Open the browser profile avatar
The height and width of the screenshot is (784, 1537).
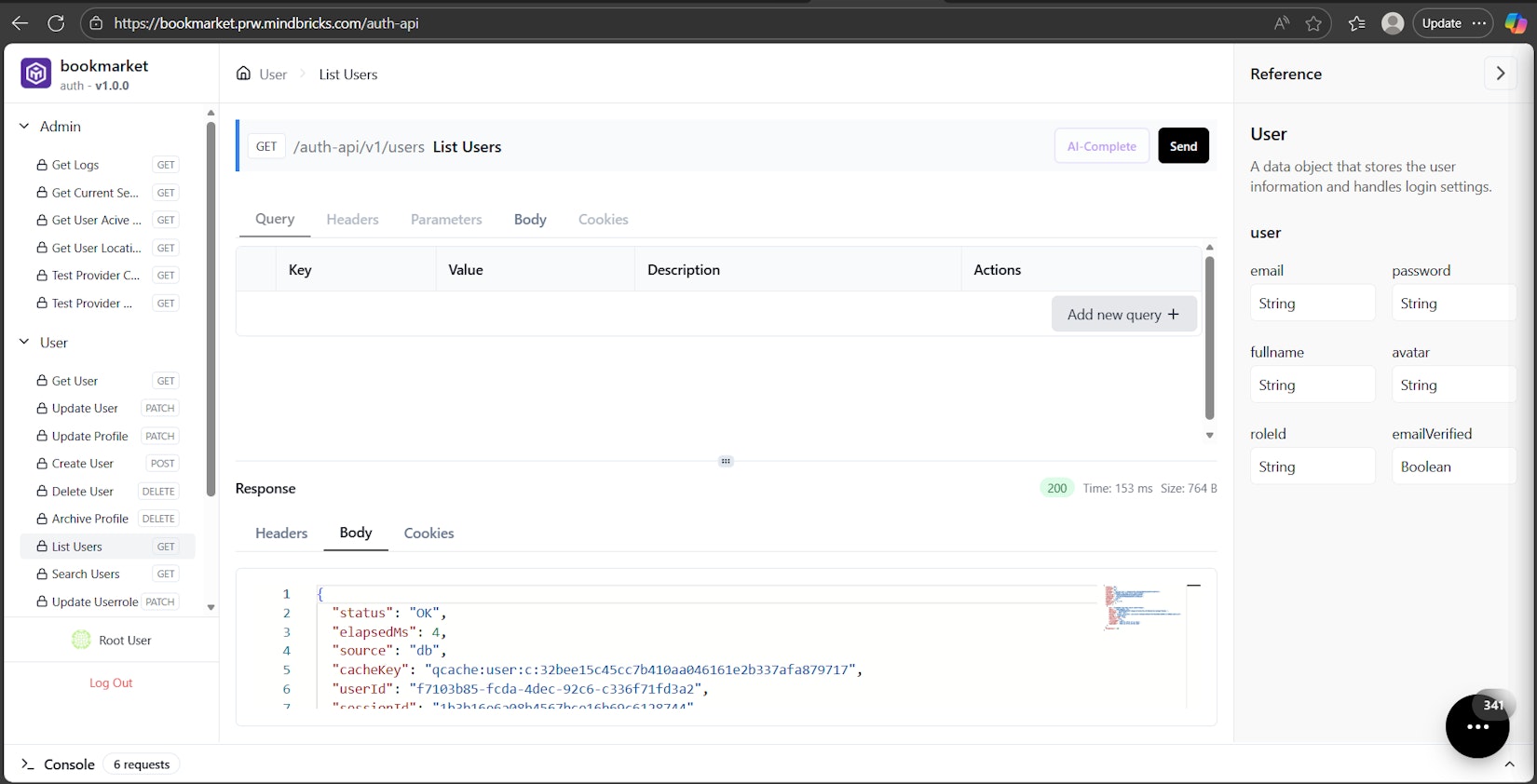pyautogui.click(x=1392, y=23)
